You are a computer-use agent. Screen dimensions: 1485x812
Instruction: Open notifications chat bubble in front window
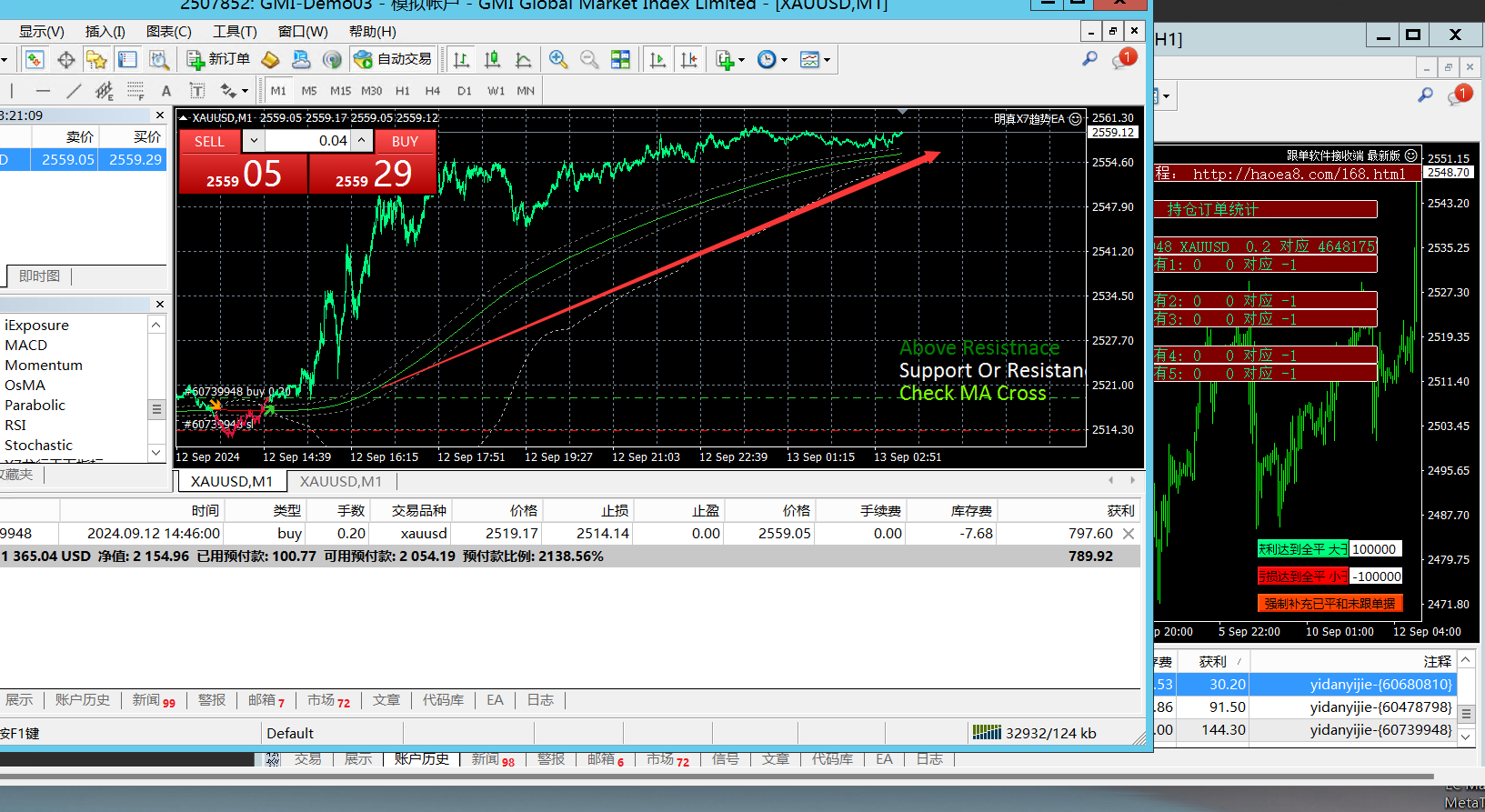click(1124, 59)
